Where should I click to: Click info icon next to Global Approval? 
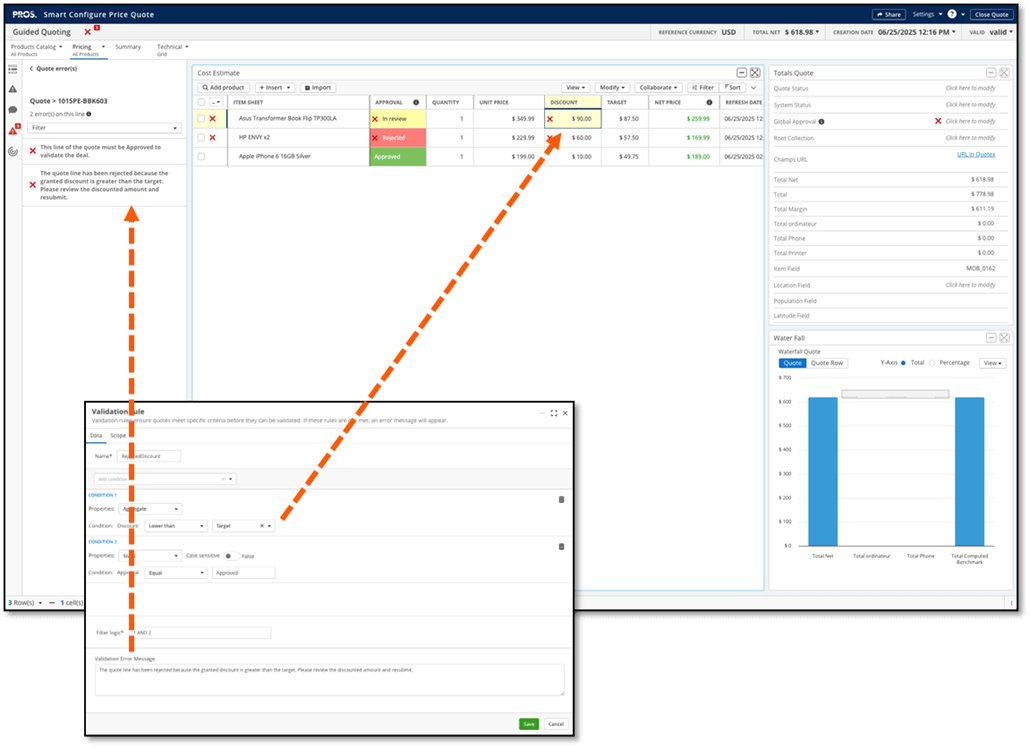pos(823,121)
